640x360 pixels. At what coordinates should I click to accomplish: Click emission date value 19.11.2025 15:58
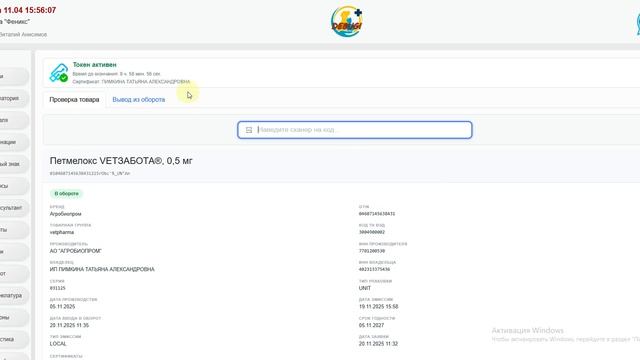(378, 307)
